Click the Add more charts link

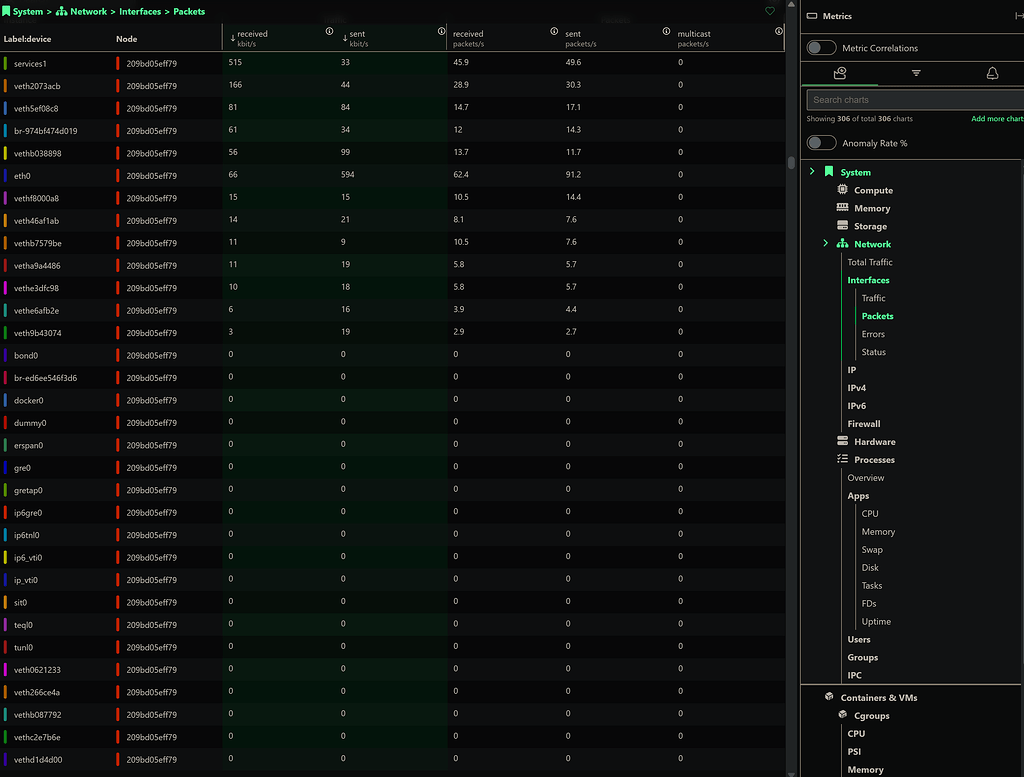995,118
